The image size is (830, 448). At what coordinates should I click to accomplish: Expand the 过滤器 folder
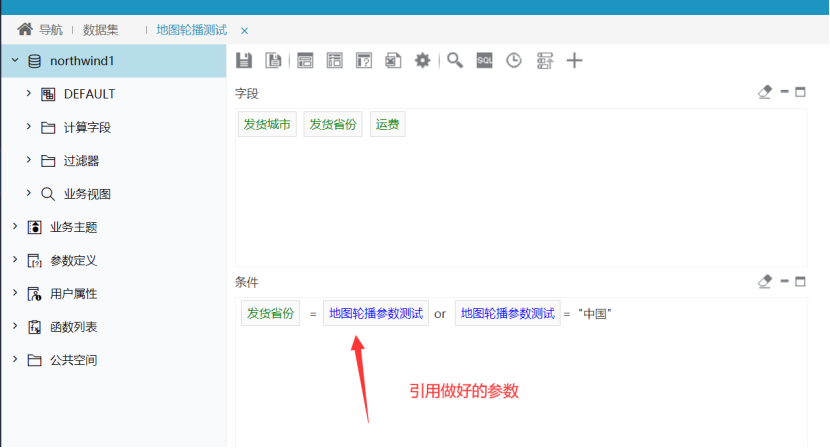tap(29, 160)
